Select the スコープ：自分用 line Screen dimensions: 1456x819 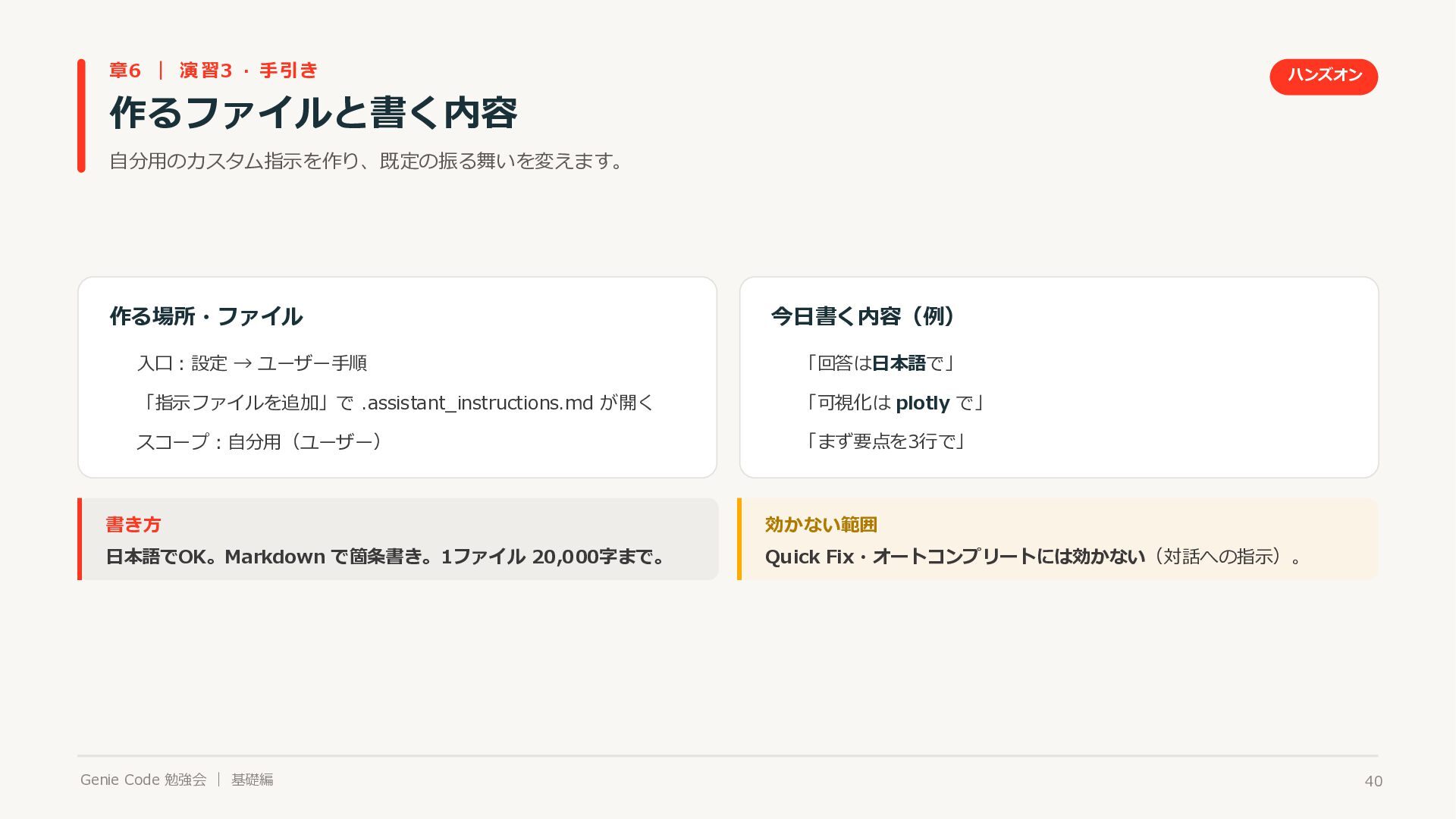259,441
